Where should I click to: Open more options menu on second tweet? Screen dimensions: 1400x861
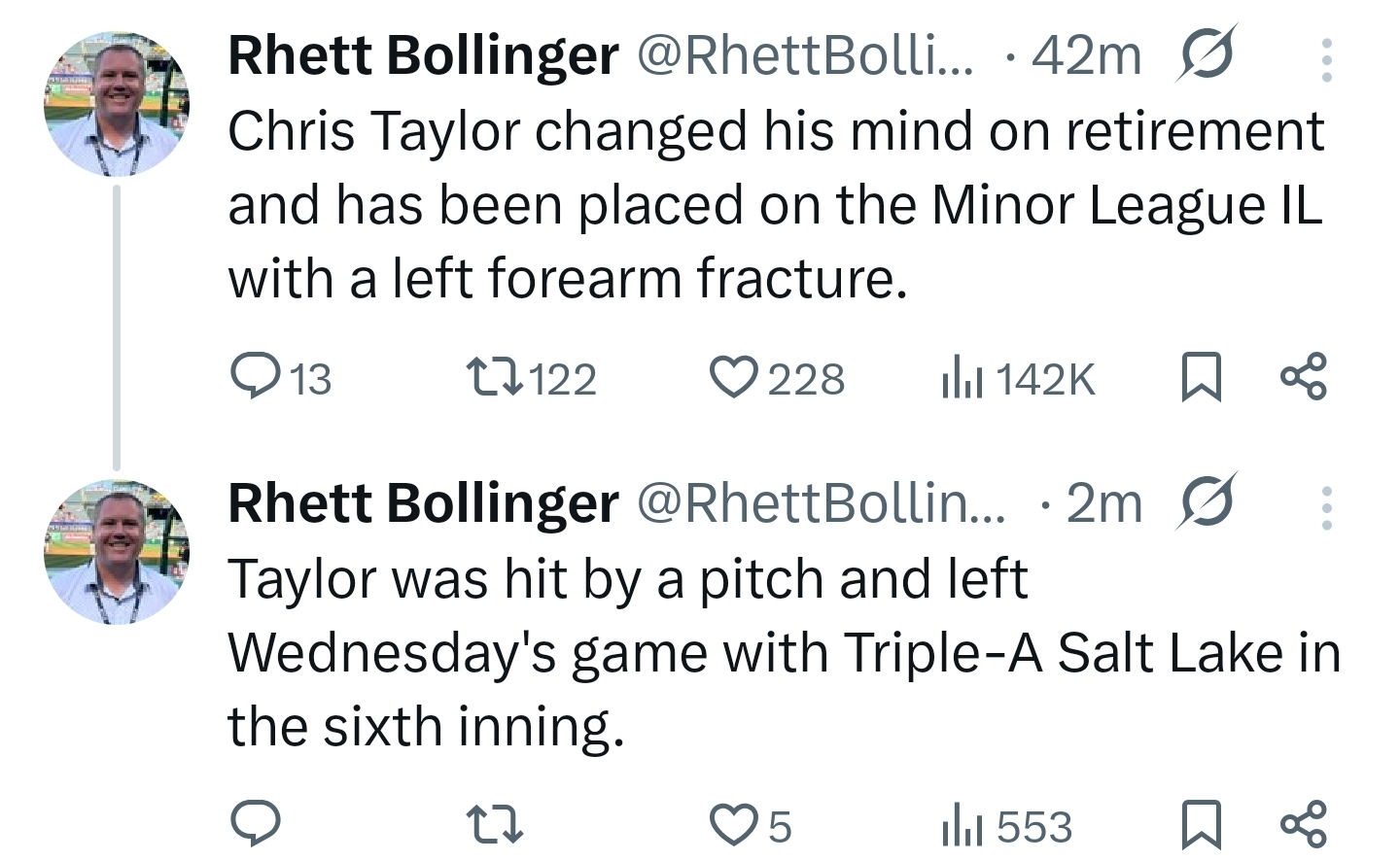(x=1326, y=507)
